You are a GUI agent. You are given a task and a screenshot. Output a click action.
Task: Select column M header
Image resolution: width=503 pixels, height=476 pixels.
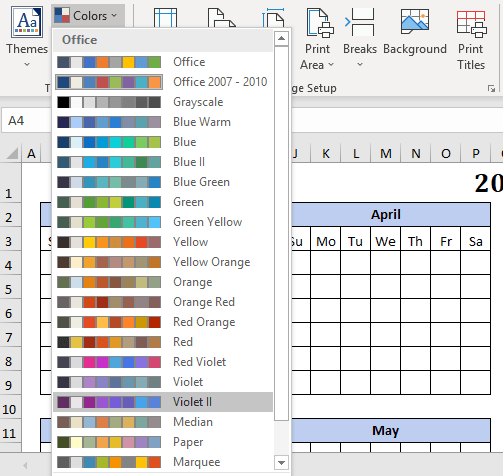coord(386,154)
